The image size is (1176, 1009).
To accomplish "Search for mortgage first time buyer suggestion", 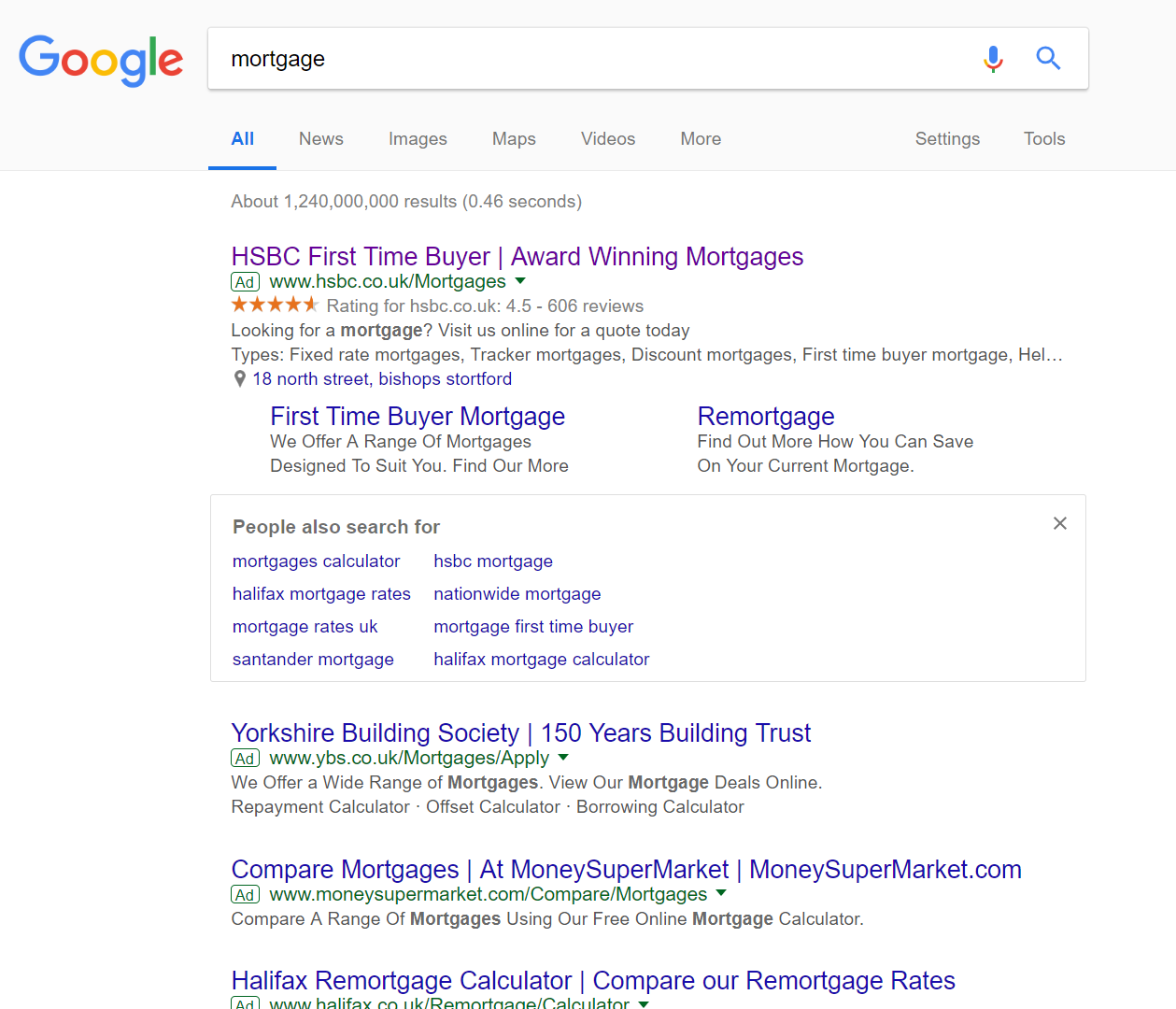I will click(x=533, y=627).
